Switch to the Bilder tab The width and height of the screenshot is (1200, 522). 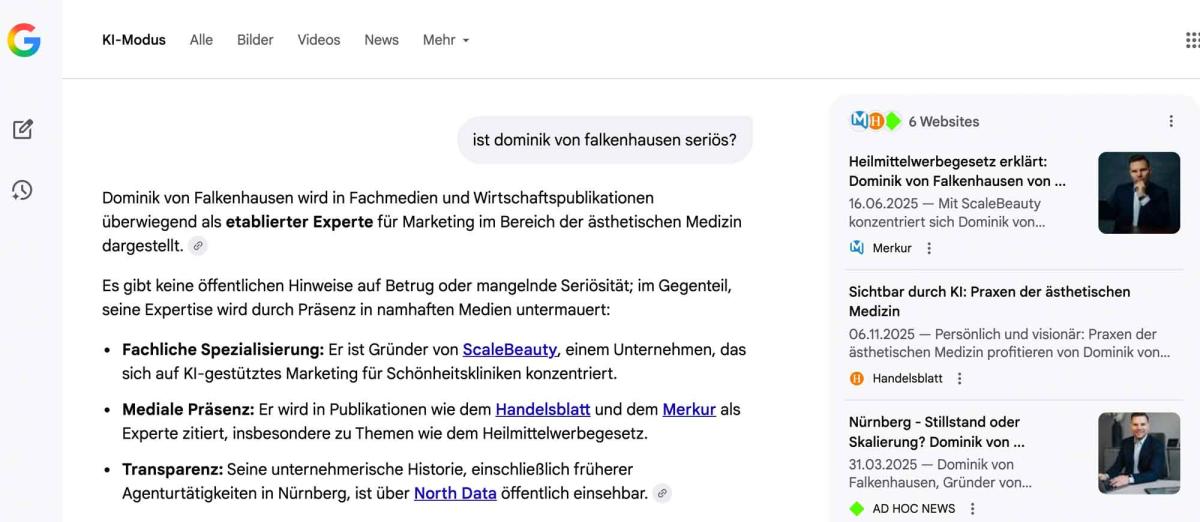[255, 40]
